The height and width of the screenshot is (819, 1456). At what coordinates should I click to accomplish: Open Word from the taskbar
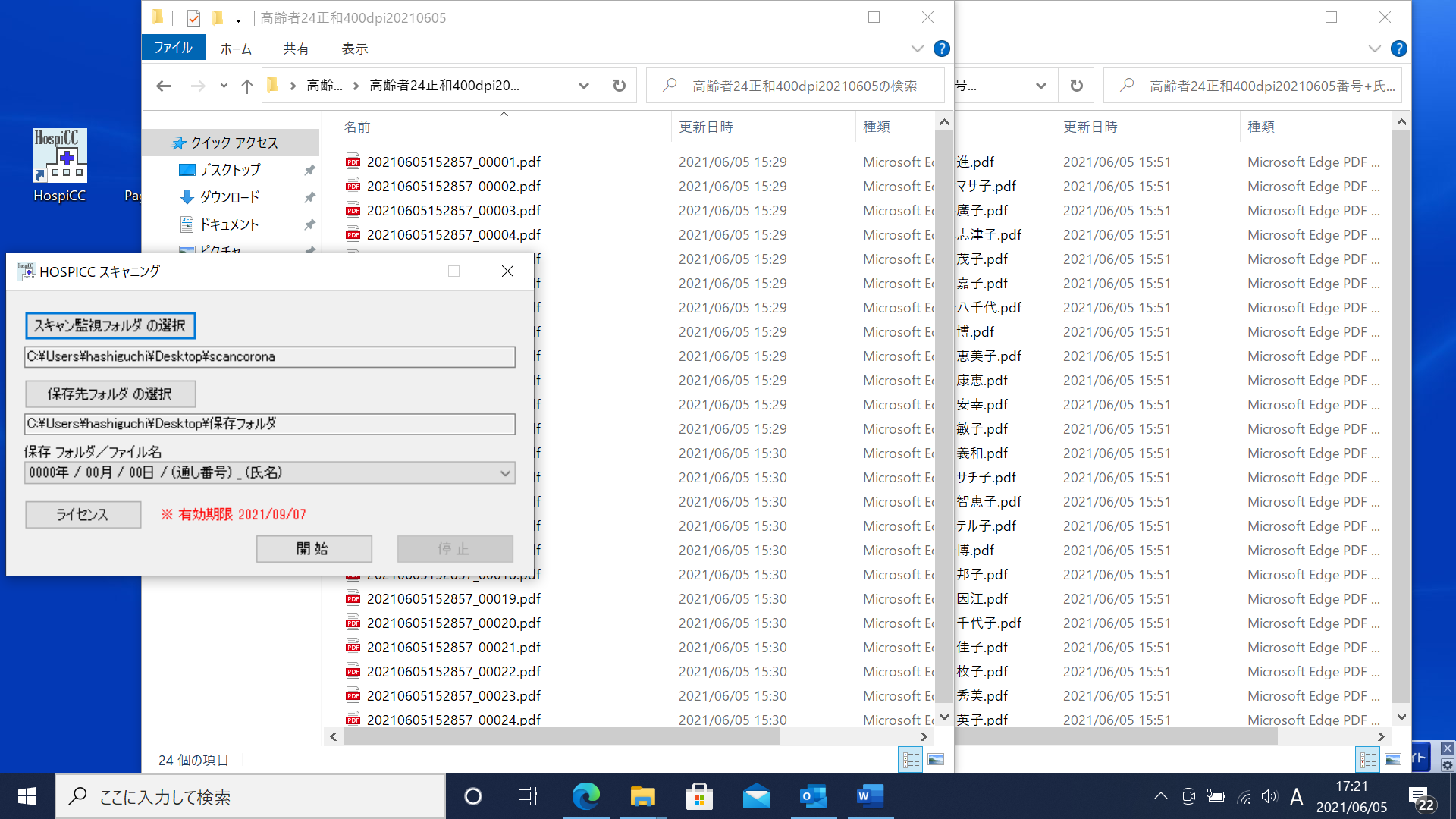point(869,796)
